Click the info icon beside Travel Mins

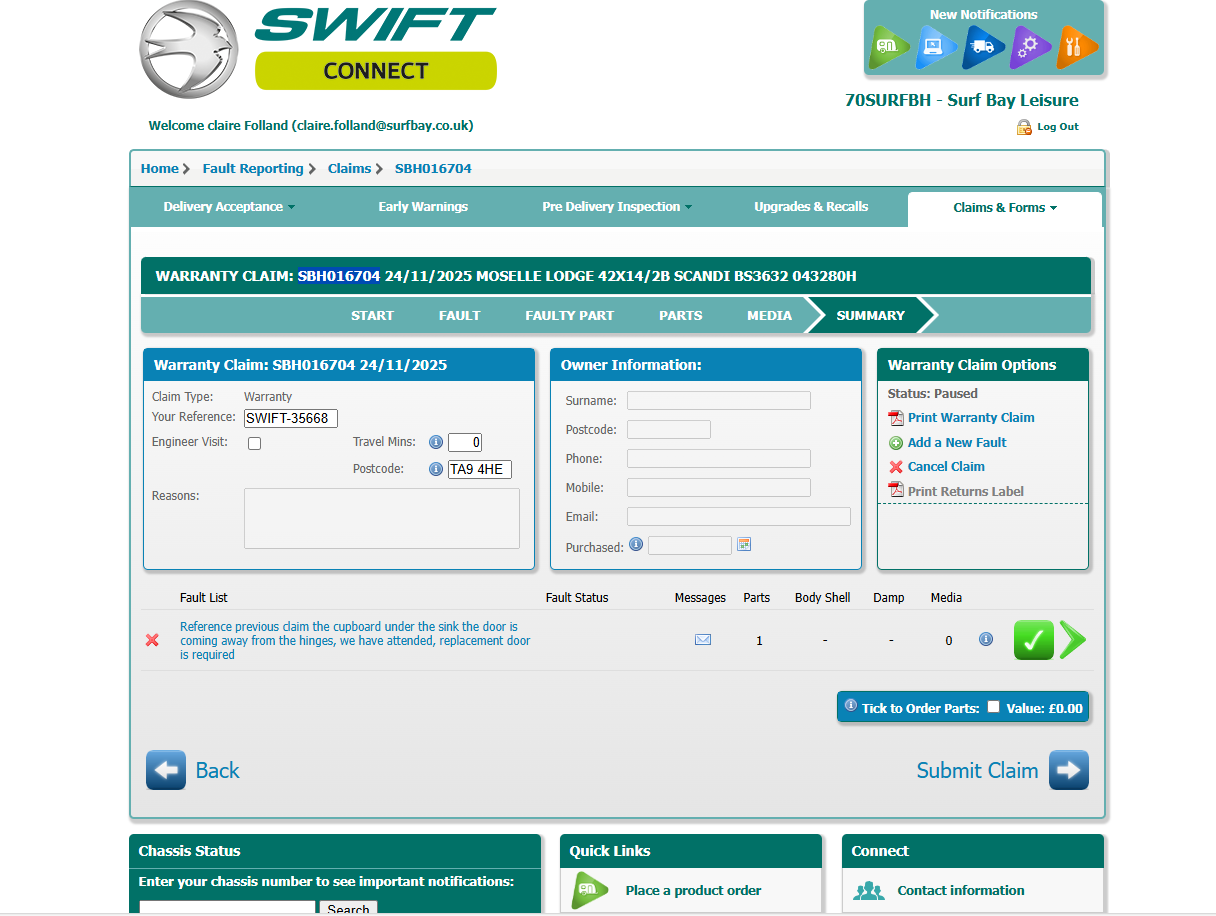tap(436, 442)
